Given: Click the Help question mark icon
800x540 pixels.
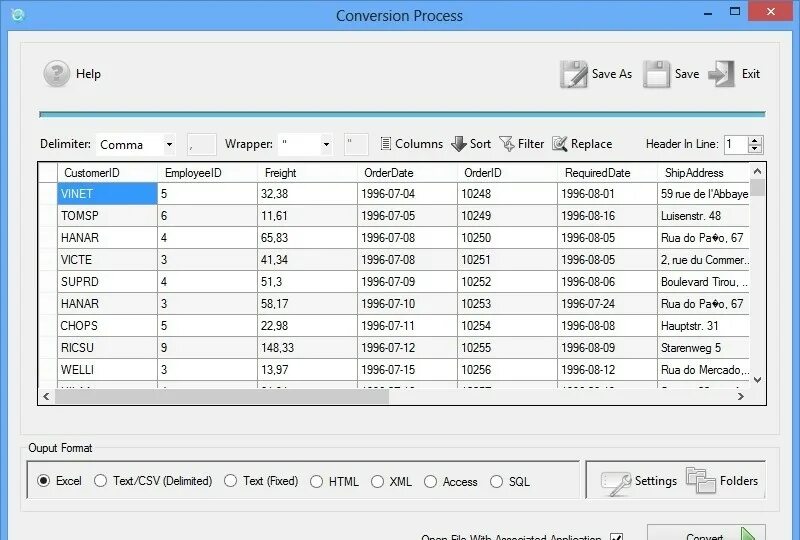Looking at the screenshot, I should pos(56,74).
